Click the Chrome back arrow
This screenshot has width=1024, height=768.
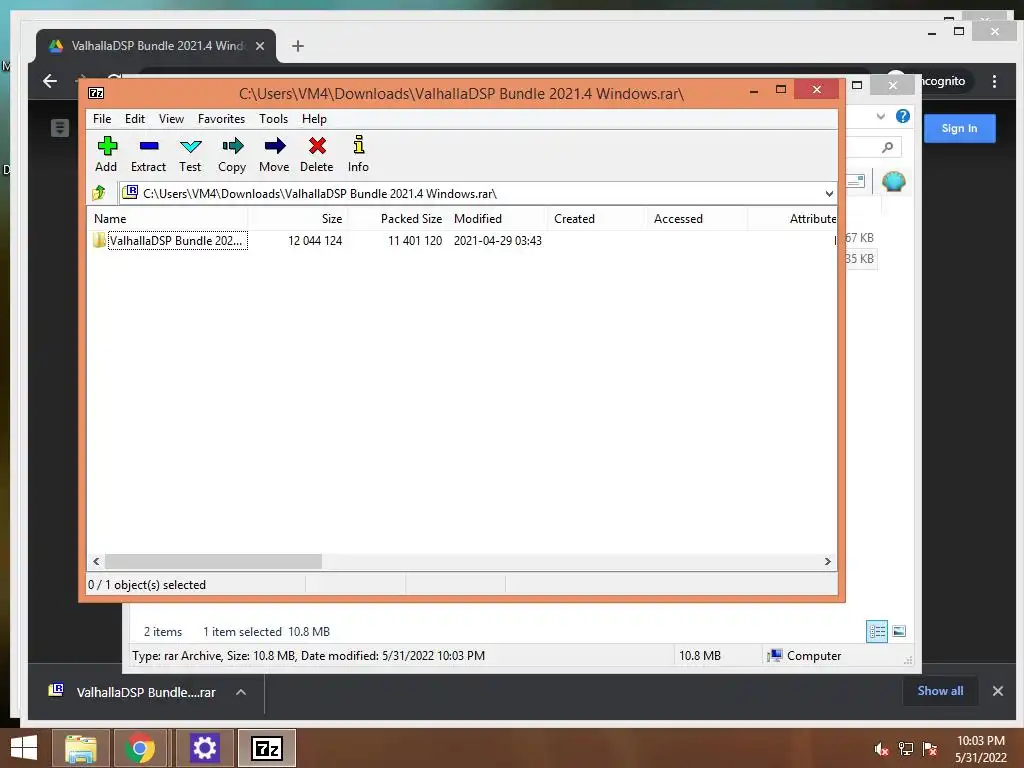pyautogui.click(x=50, y=81)
